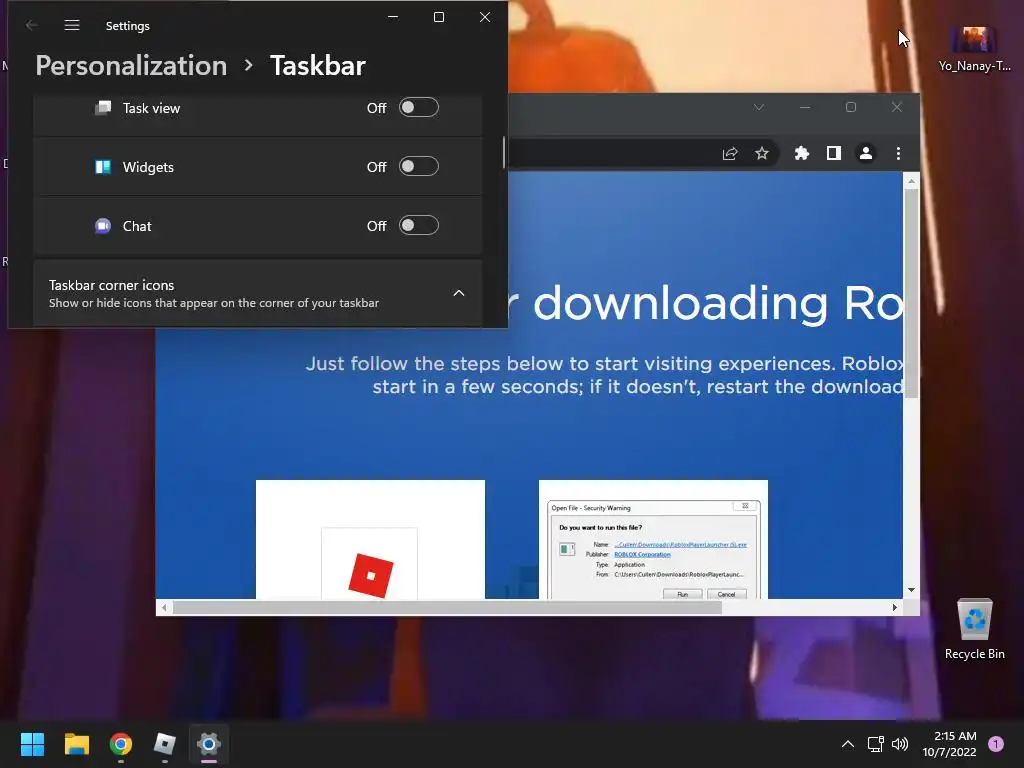
Task: Minimize the Settings window
Action: tap(393, 17)
